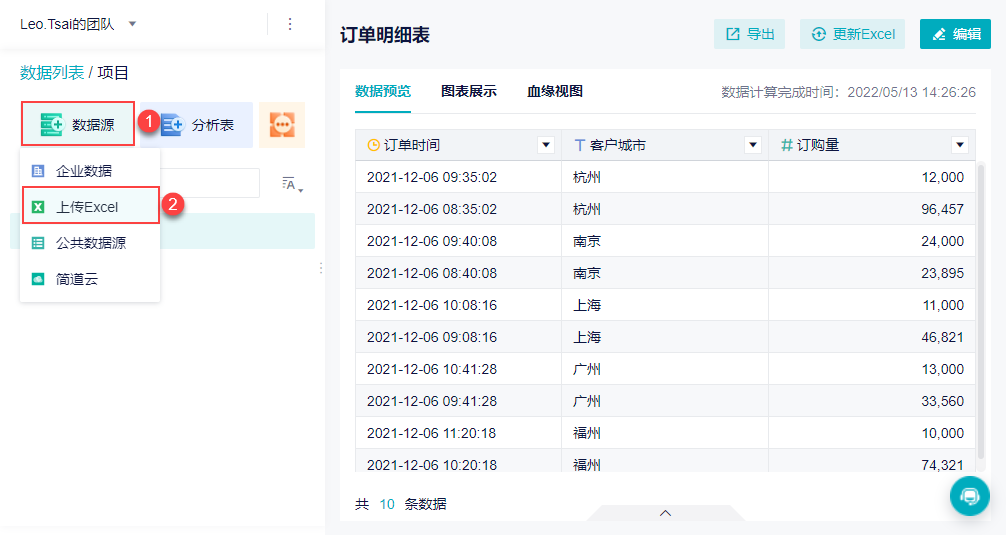The height and width of the screenshot is (535, 1006).
Task: Click the 数据列表 breadcrumb link
Action: (52, 73)
